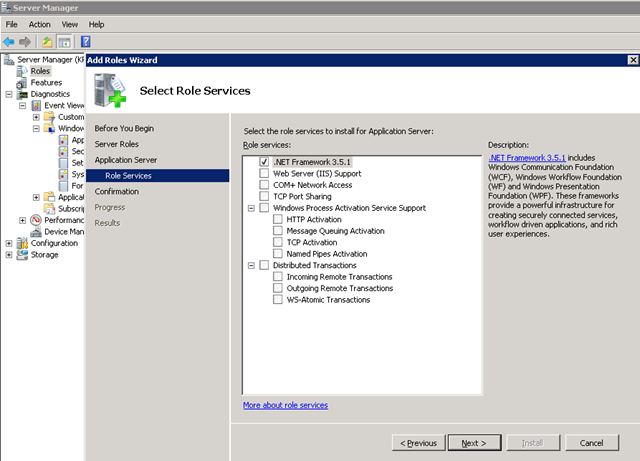Screen dimensions: 640x461
Task: Check Incoming Remote Transactions checkbox
Action: [x=278, y=277]
